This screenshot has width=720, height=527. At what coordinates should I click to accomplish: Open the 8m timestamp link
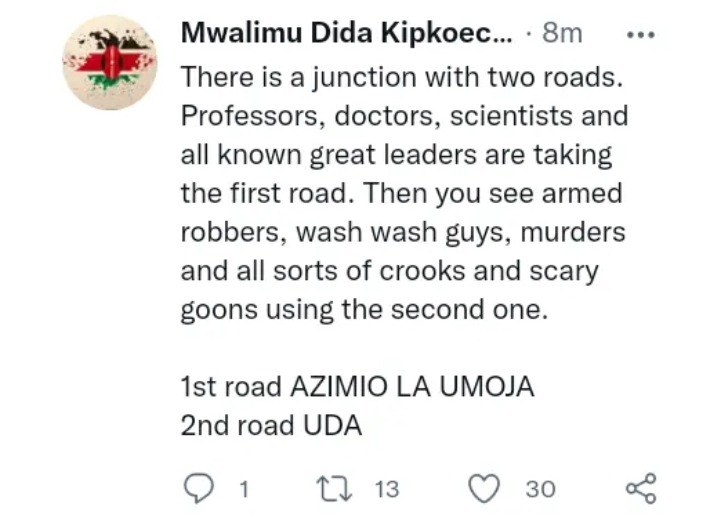pyautogui.click(x=562, y=34)
